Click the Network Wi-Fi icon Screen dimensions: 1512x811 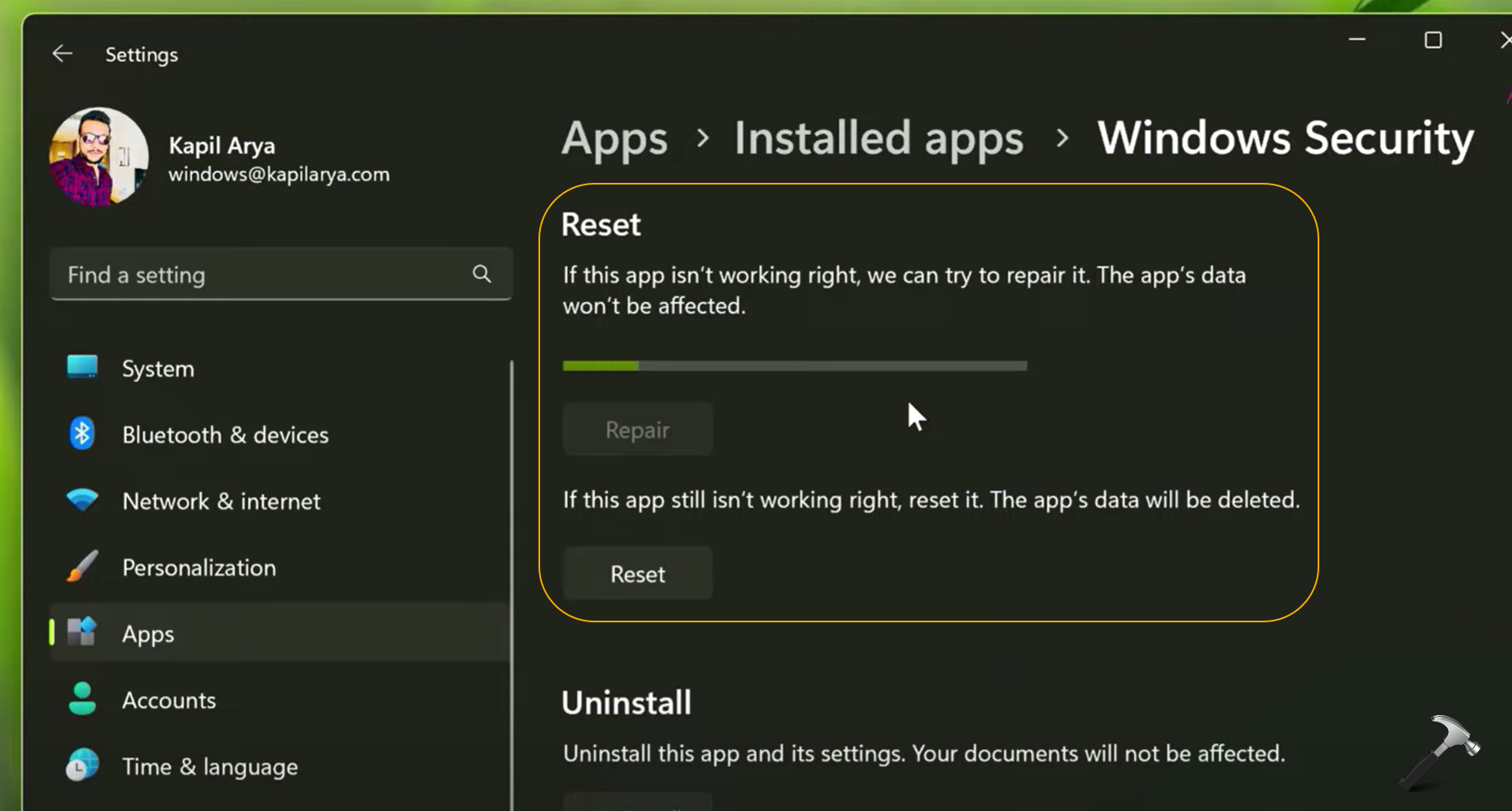click(x=82, y=500)
